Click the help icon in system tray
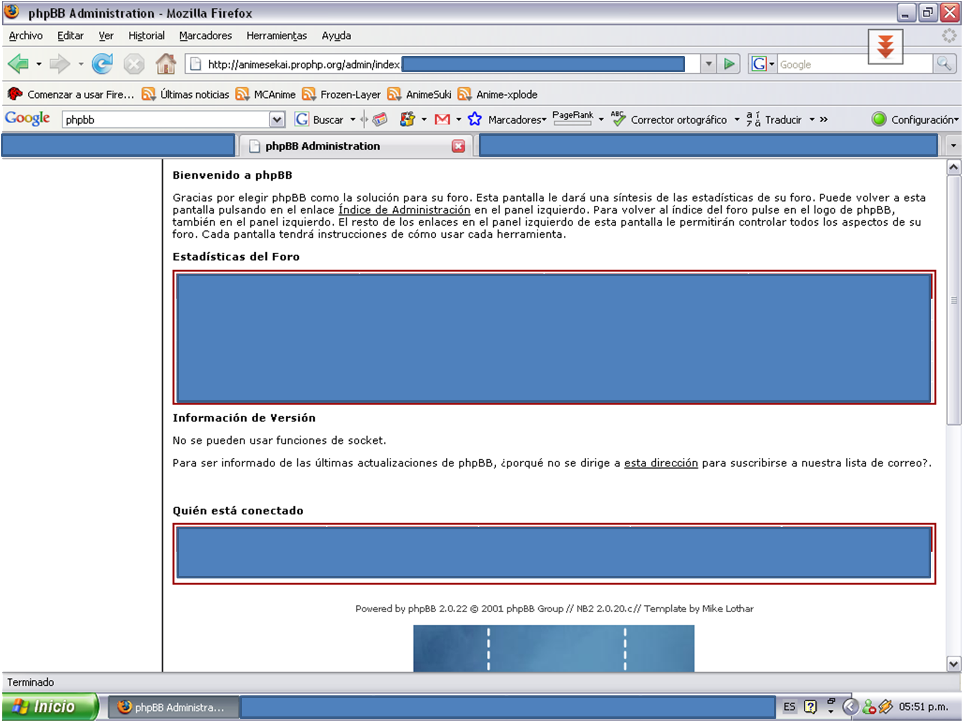The height and width of the screenshot is (721, 962). click(x=810, y=707)
